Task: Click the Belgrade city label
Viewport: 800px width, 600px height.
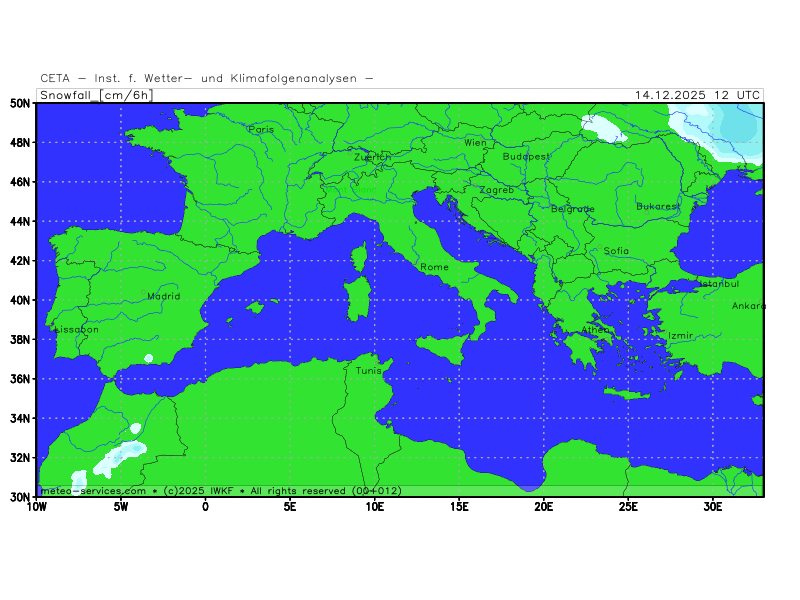Action: [572, 209]
